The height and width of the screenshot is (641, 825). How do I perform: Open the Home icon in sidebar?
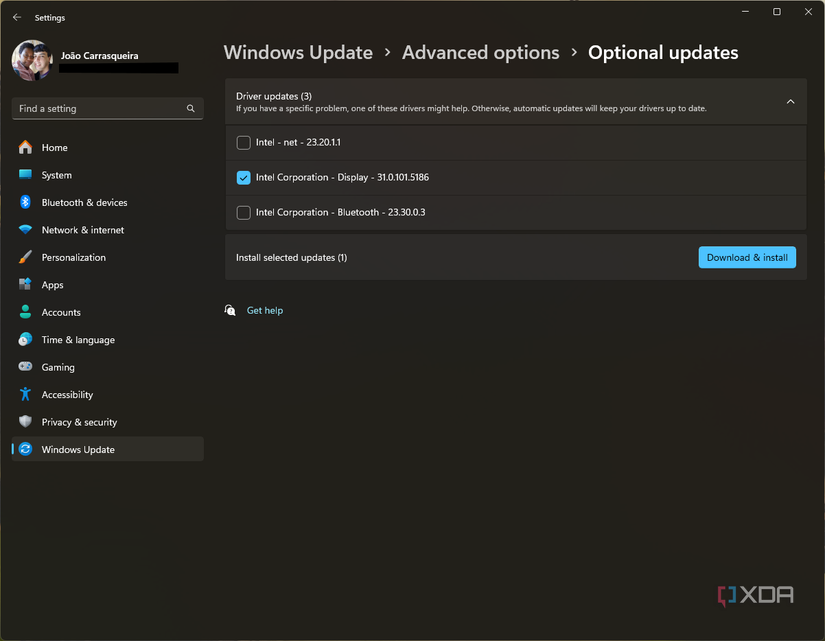pos(25,147)
